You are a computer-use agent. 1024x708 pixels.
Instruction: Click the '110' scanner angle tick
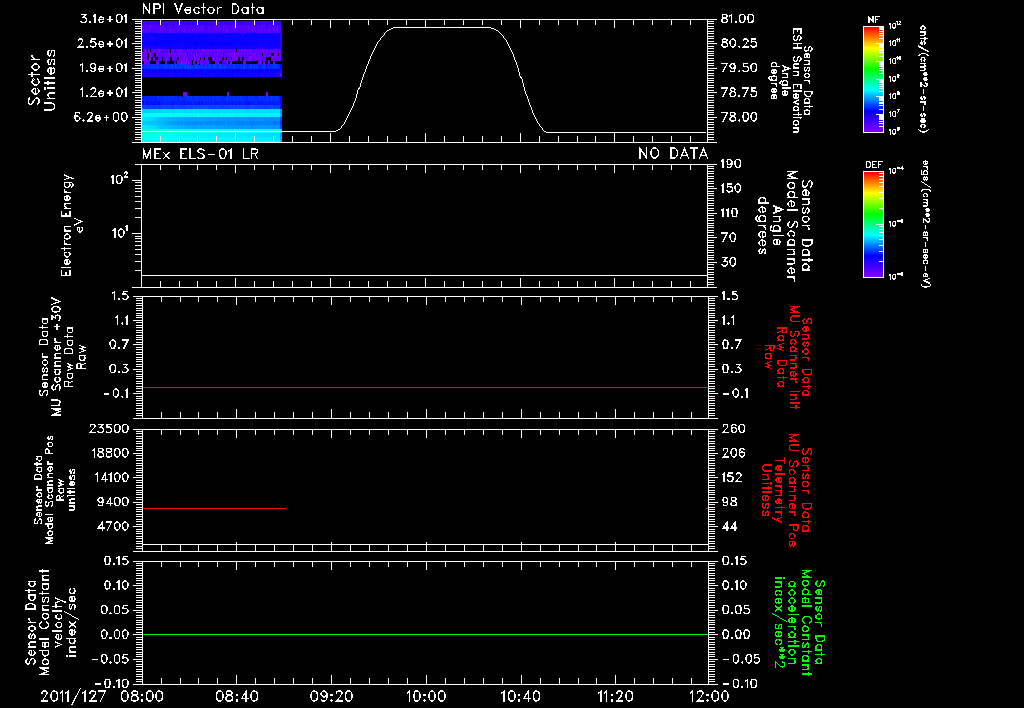pyautogui.click(x=731, y=213)
